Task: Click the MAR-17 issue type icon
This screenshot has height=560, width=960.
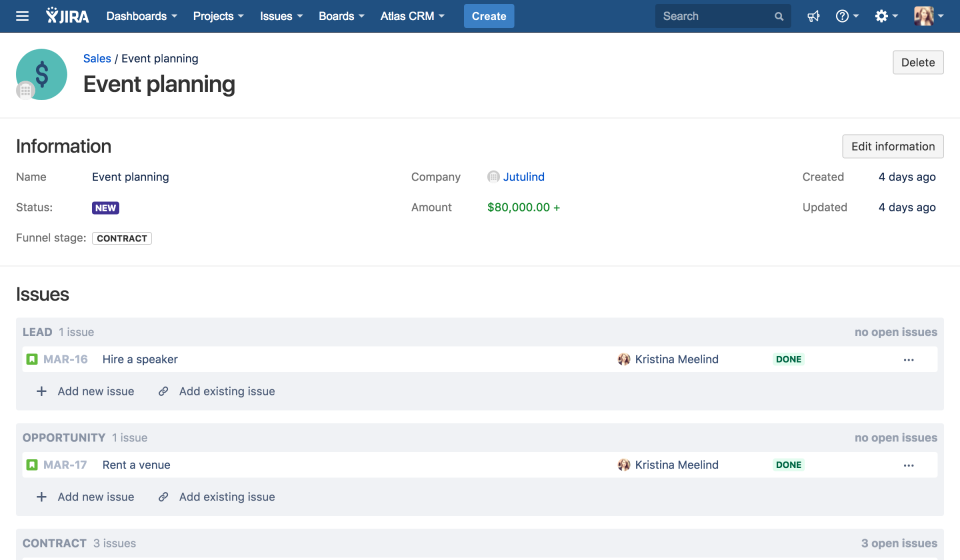Action: point(32,465)
